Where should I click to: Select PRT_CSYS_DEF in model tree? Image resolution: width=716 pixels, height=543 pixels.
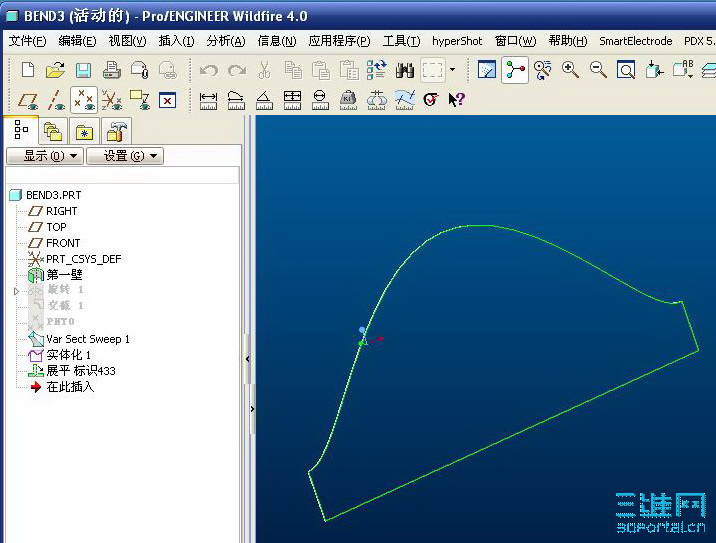tap(84, 259)
